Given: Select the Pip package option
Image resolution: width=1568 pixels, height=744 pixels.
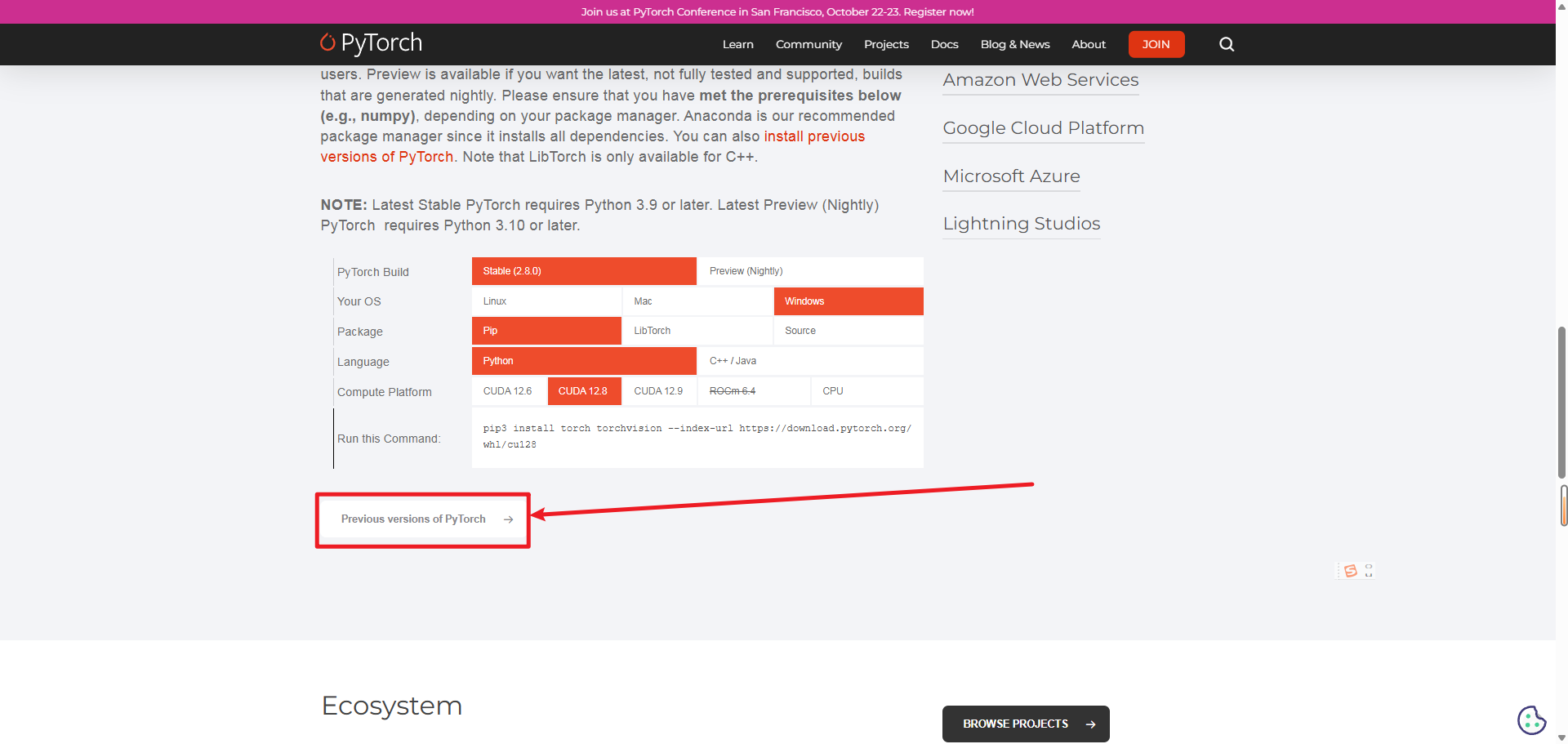Looking at the screenshot, I should tap(546, 331).
